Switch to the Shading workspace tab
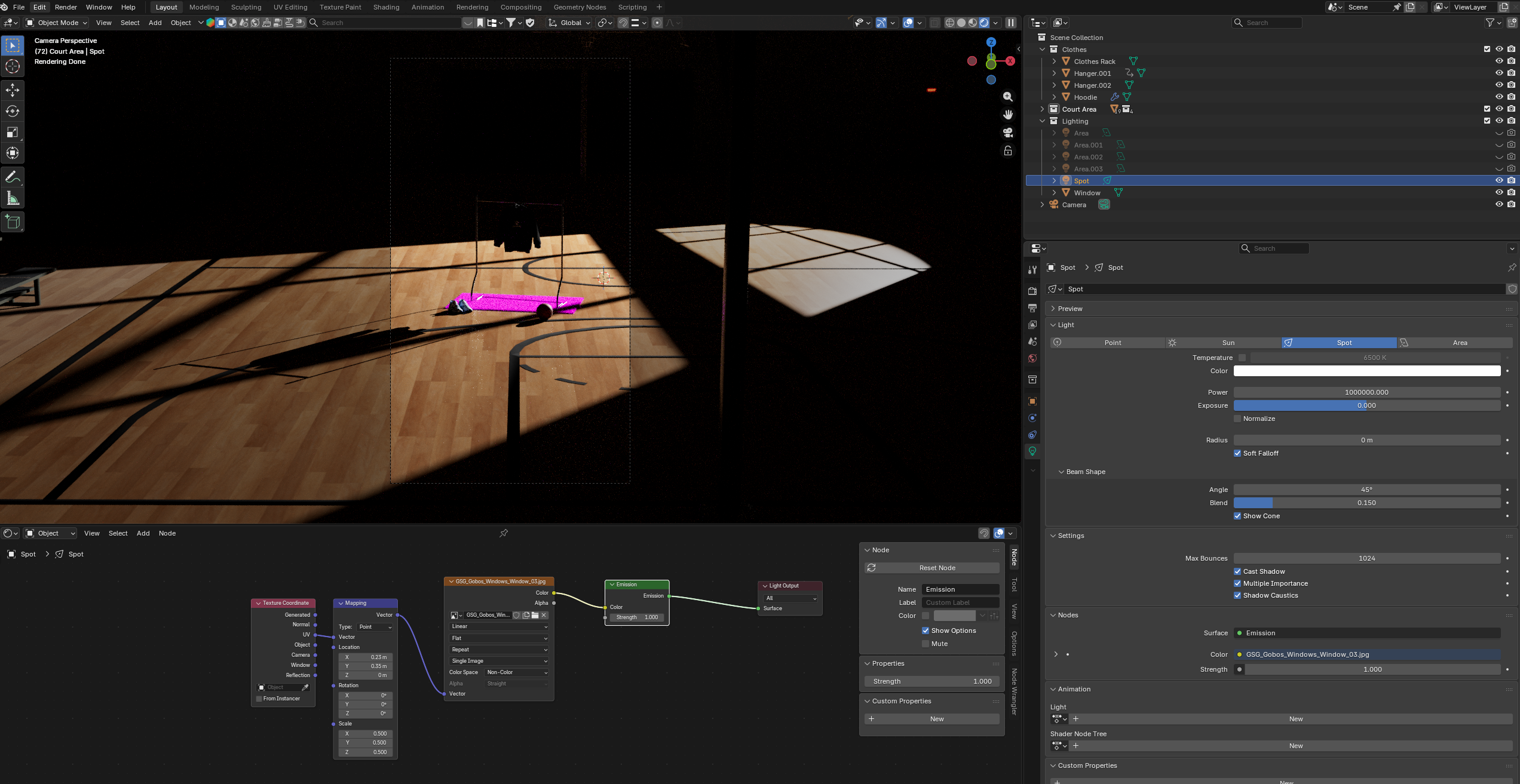 tap(386, 7)
